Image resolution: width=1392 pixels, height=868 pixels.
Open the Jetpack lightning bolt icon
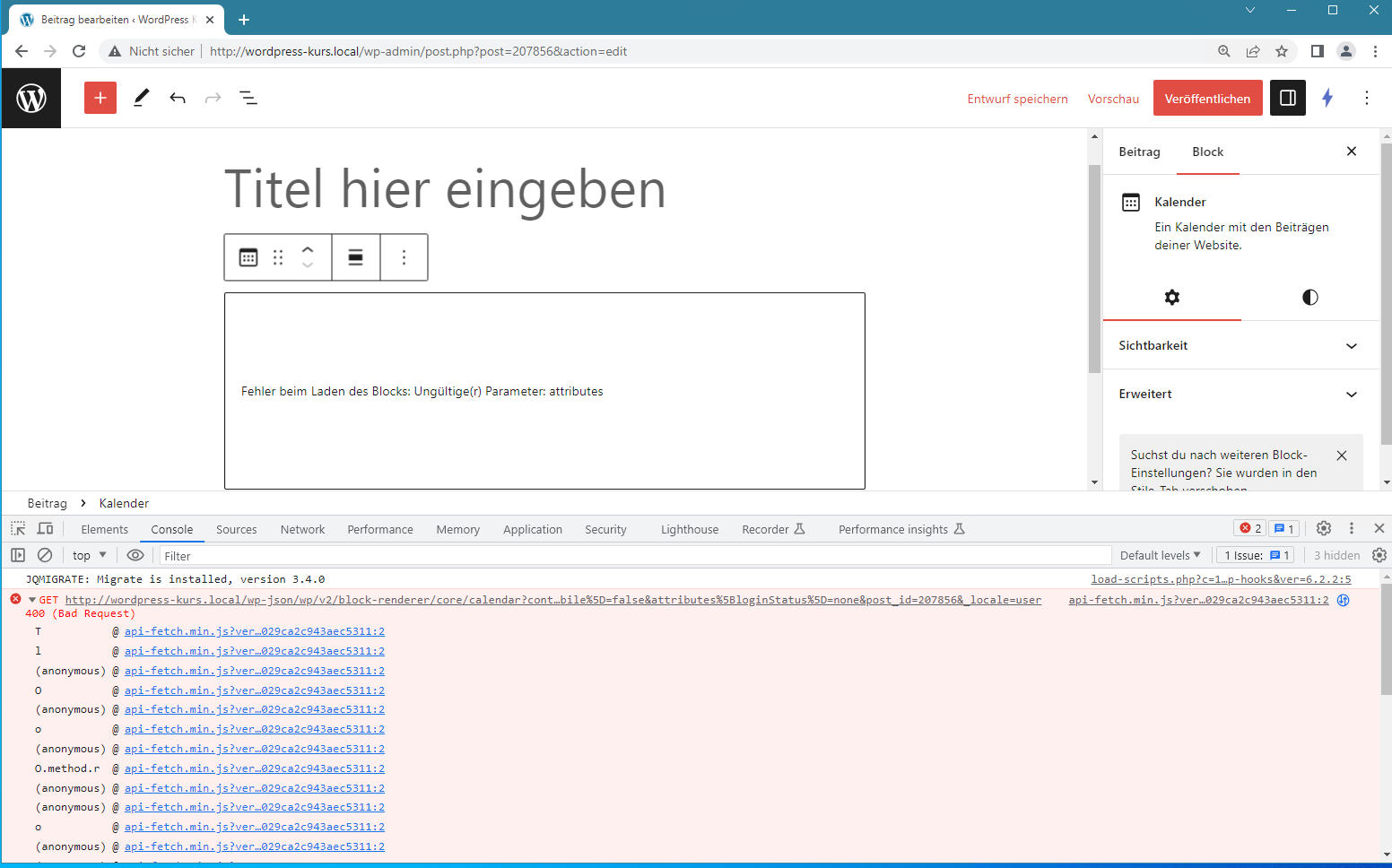point(1327,98)
